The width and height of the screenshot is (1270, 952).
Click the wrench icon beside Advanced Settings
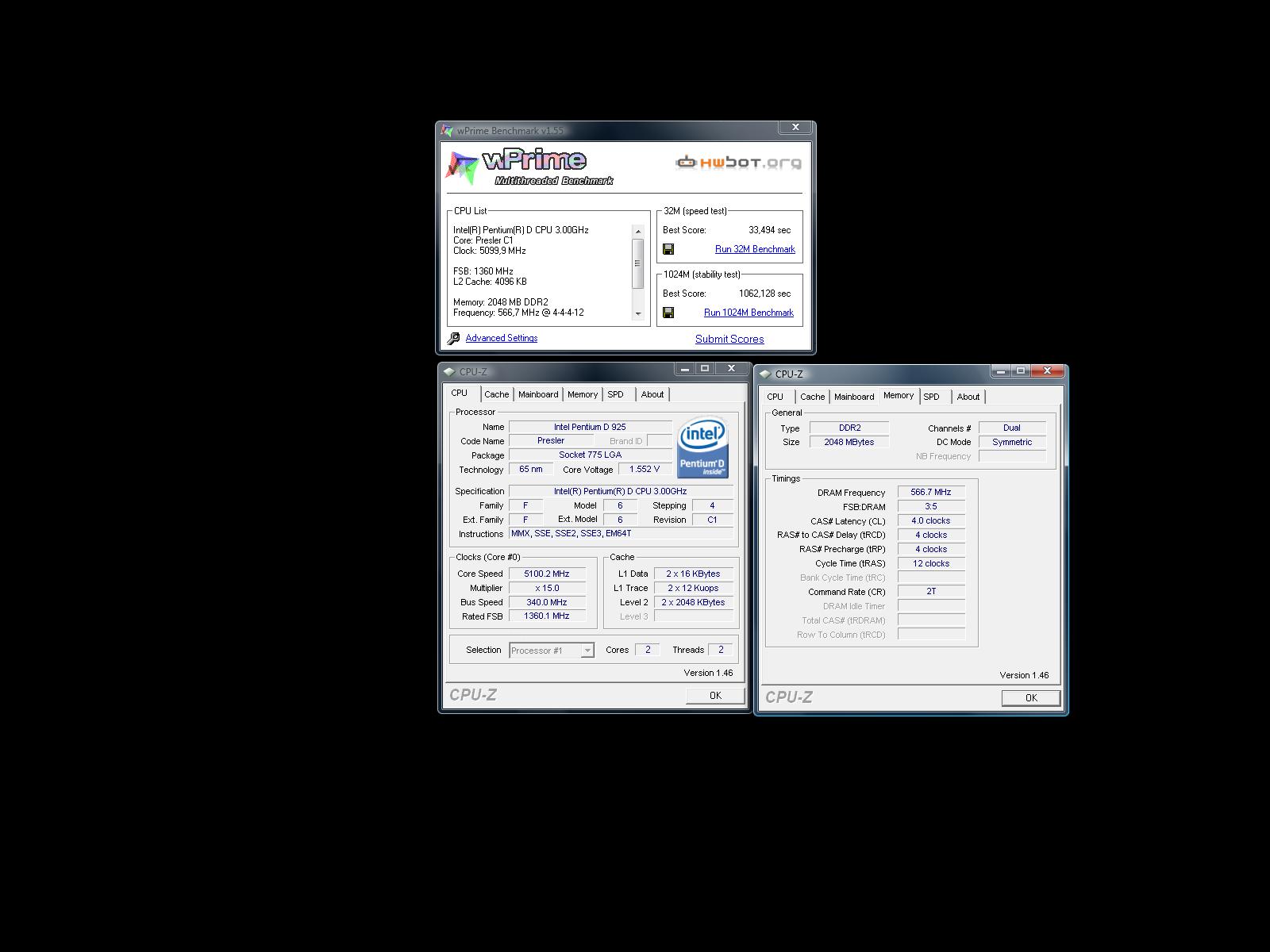point(453,339)
